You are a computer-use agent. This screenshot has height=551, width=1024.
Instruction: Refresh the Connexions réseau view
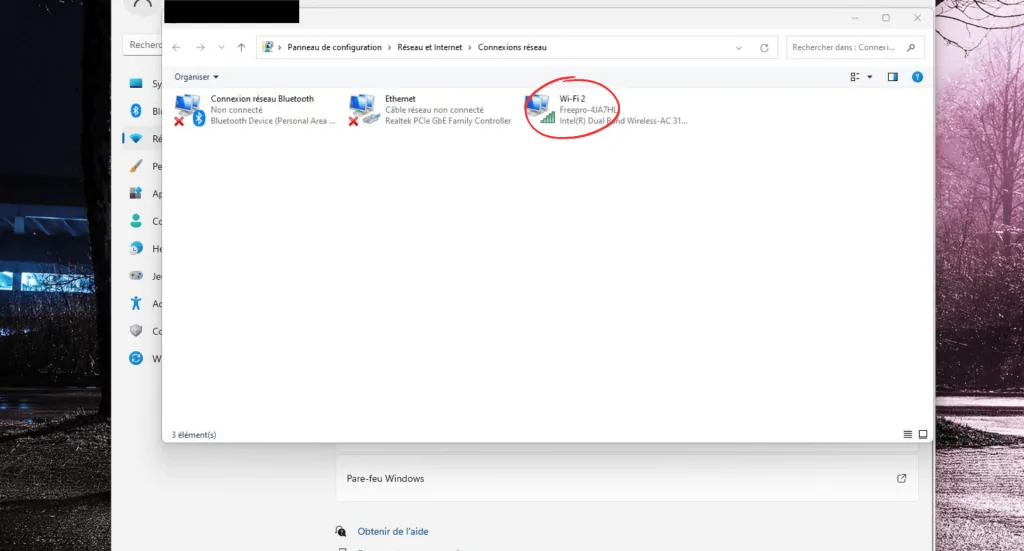(764, 48)
